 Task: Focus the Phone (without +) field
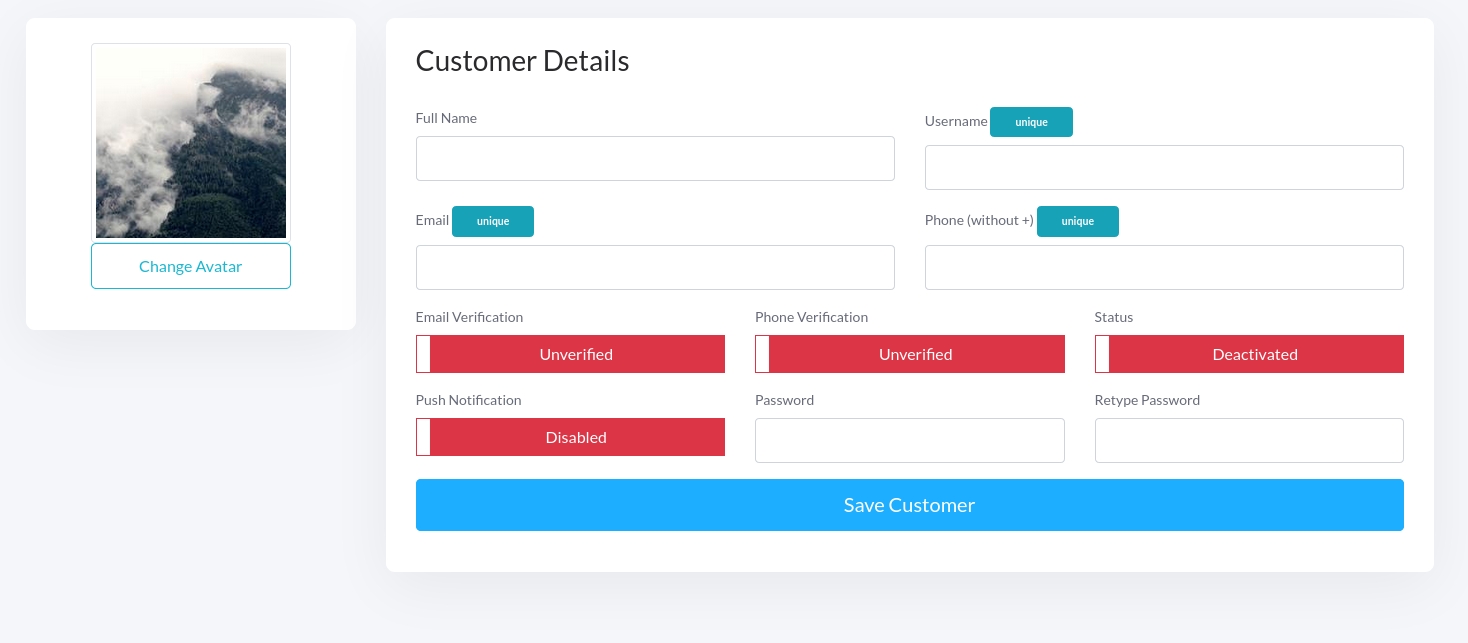pyautogui.click(x=1163, y=268)
